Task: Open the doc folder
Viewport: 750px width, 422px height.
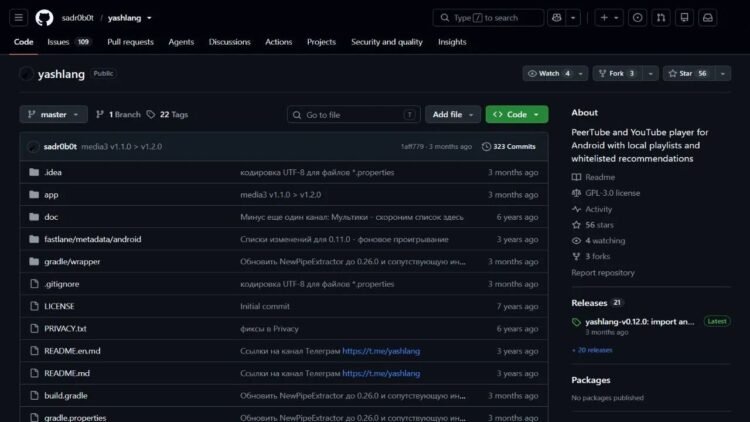Action: click(51, 217)
